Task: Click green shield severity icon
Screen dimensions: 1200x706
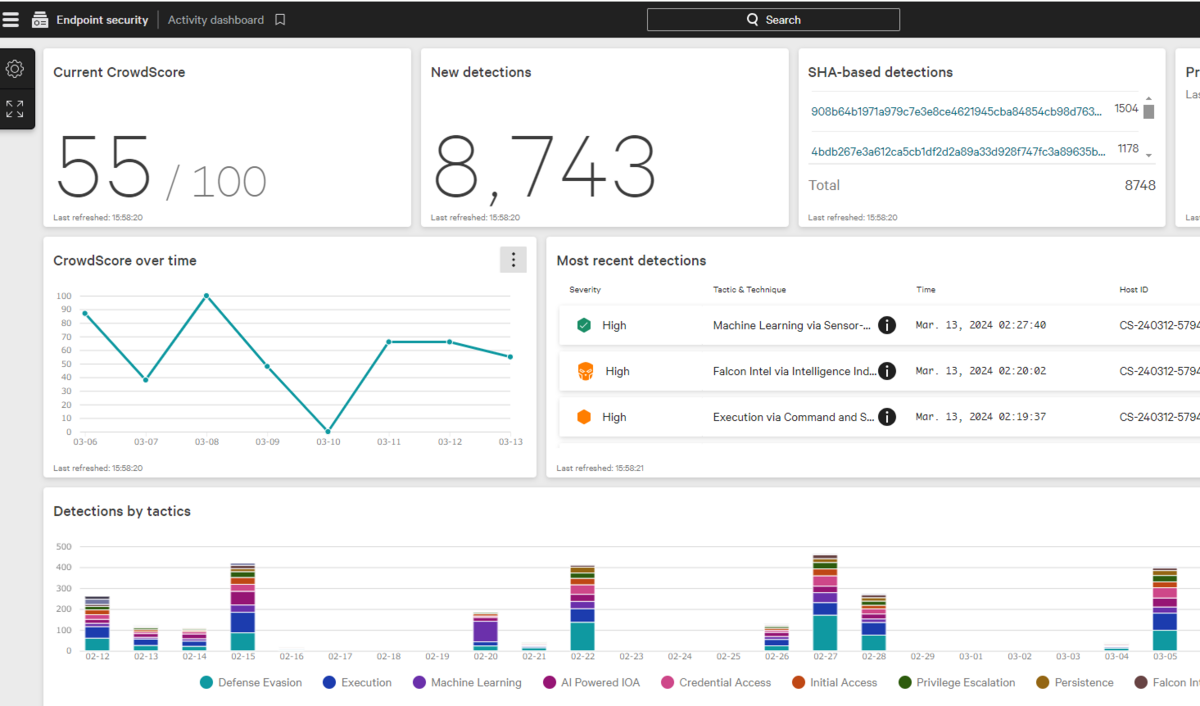Action: coord(584,325)
